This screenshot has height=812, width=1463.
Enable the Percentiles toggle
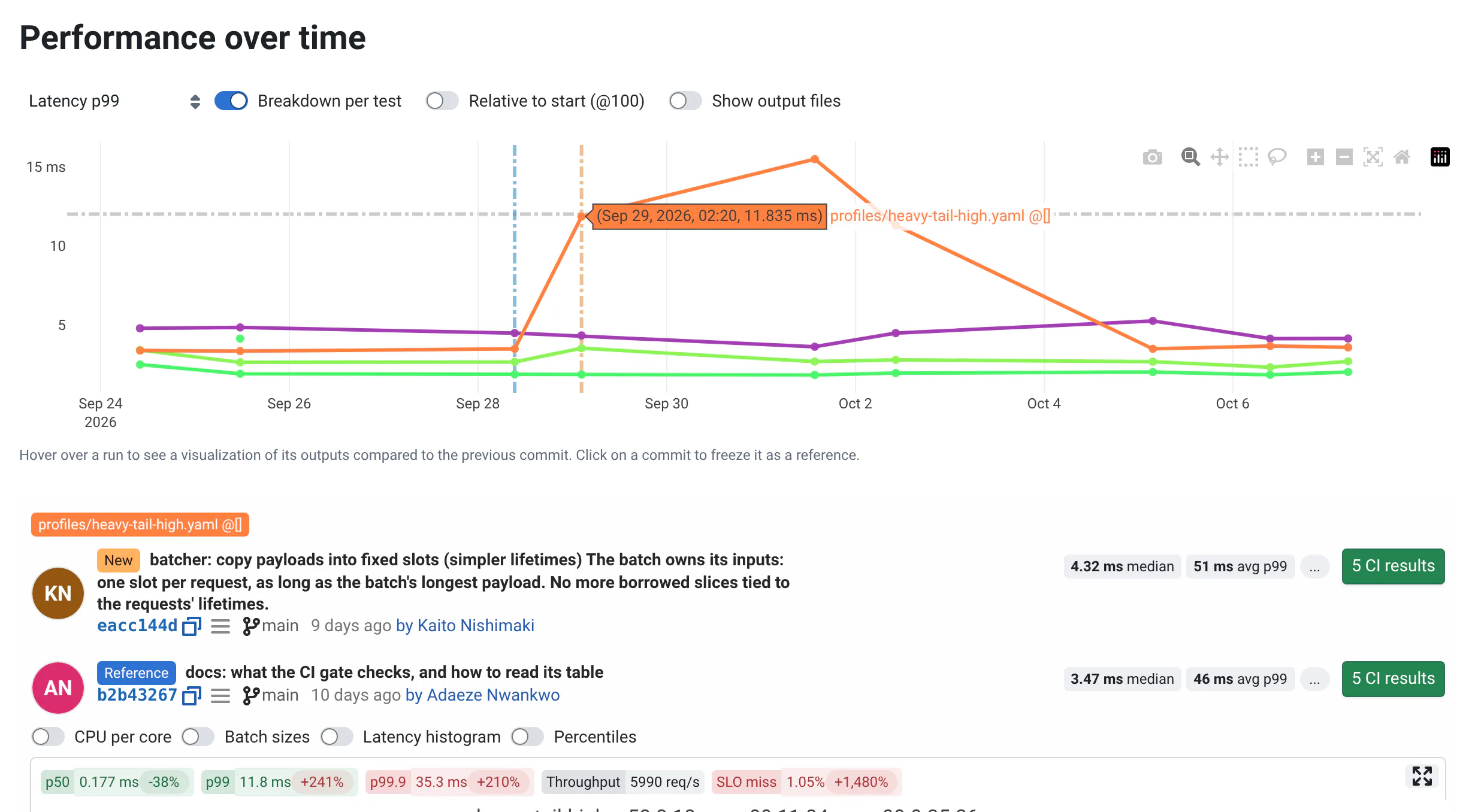click(x=528, y=737)
